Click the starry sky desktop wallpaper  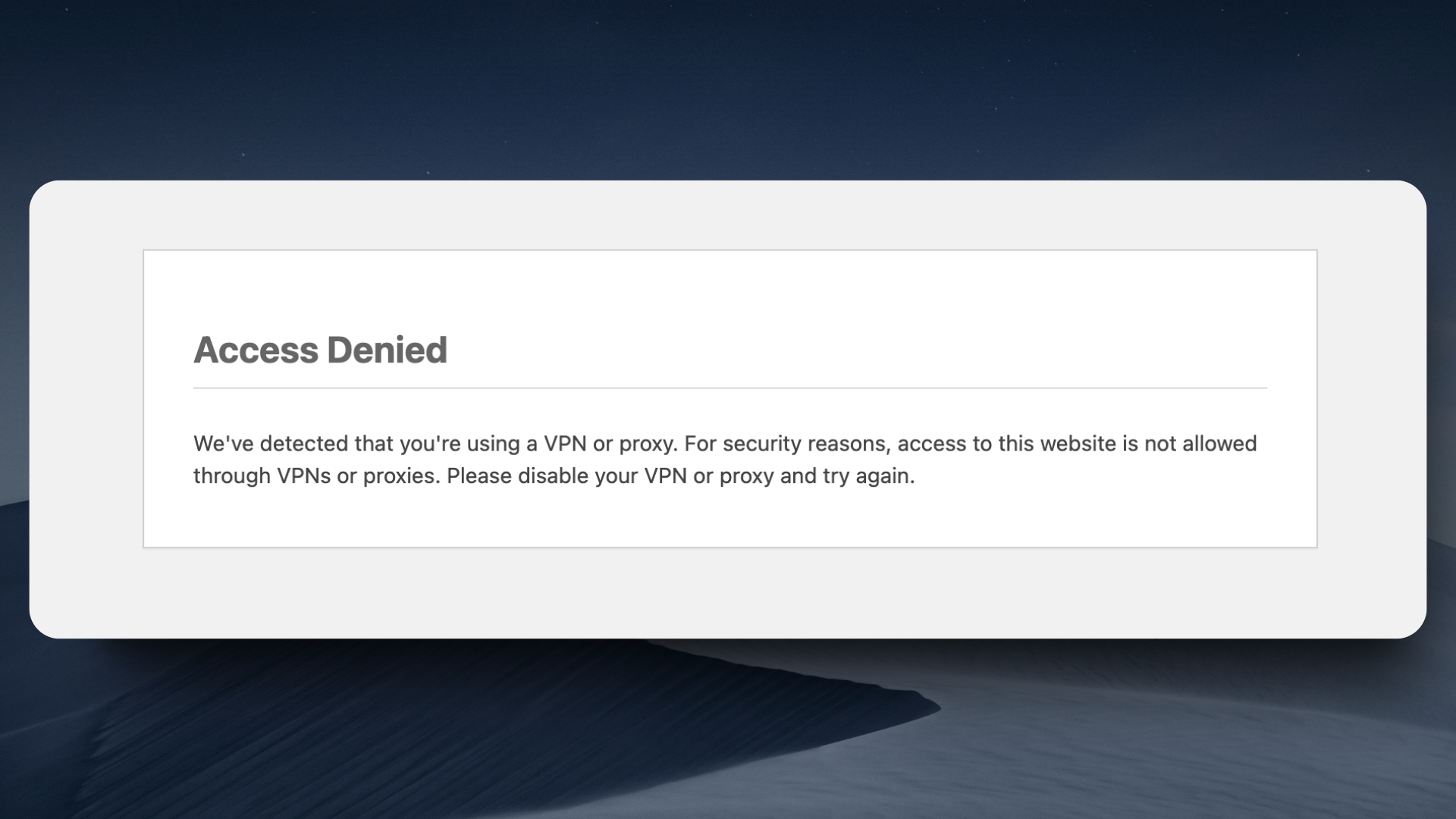click(730, 83)
